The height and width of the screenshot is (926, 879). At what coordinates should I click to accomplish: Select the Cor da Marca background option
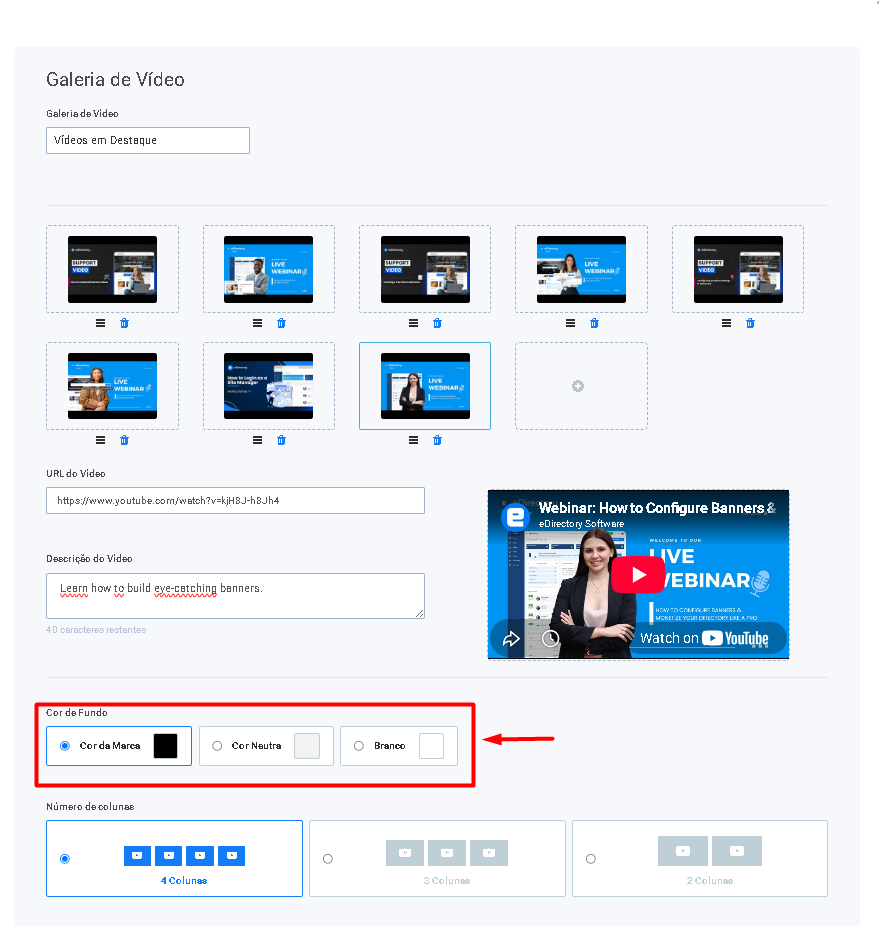[65, 746]
